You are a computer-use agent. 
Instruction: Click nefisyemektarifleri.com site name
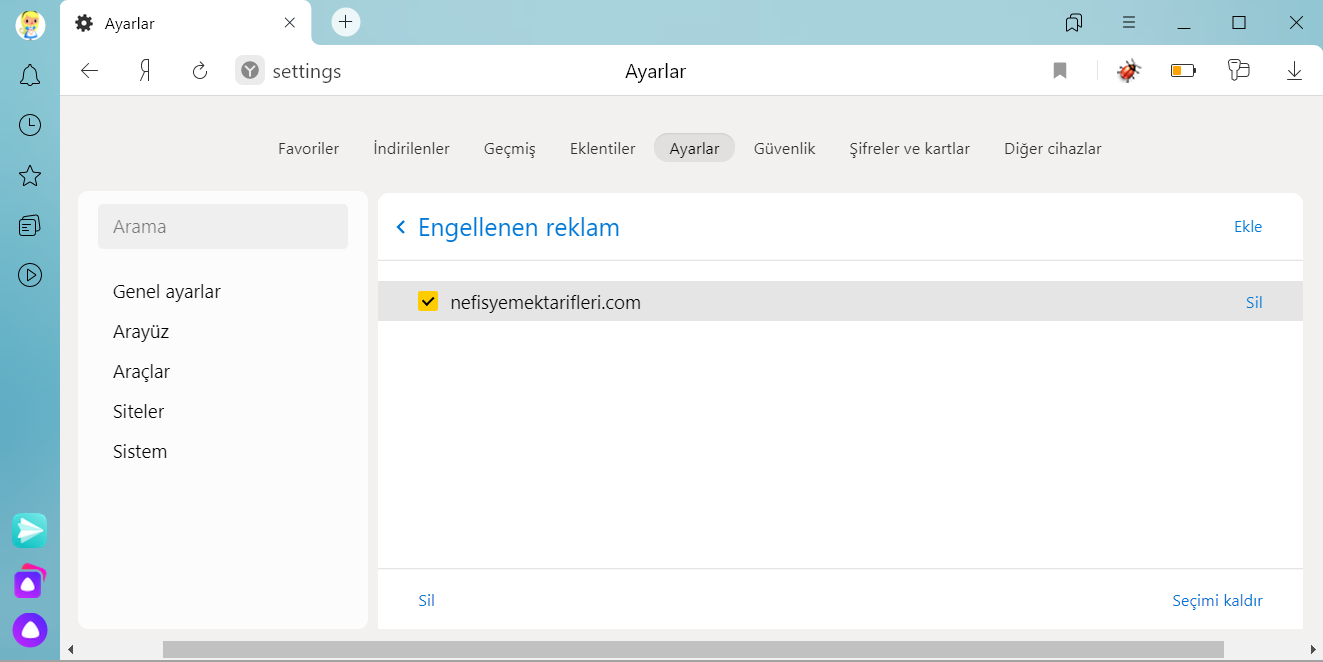coord(545,302)
